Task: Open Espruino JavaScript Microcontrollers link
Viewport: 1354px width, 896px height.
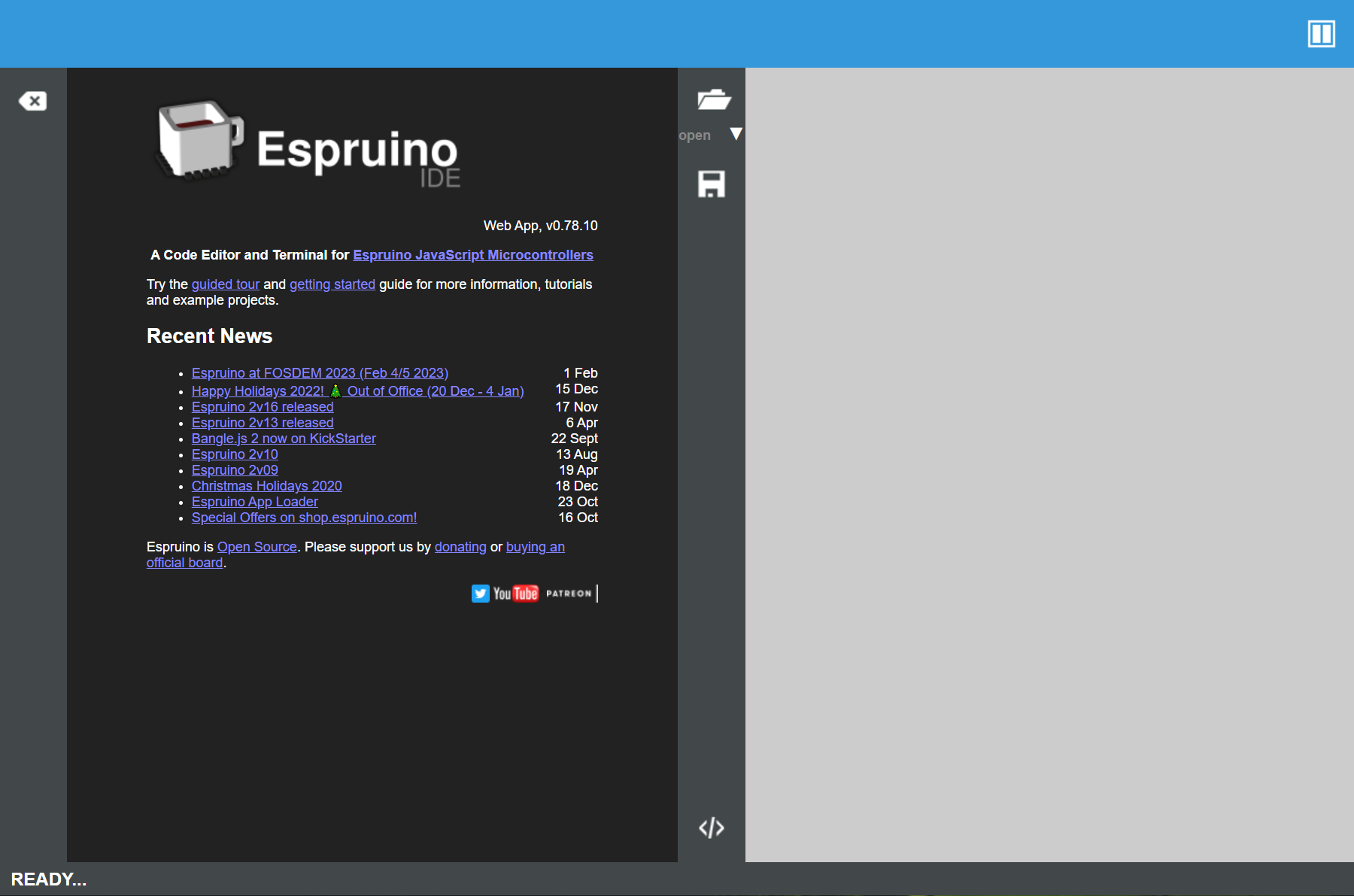Action: point(473,255)
